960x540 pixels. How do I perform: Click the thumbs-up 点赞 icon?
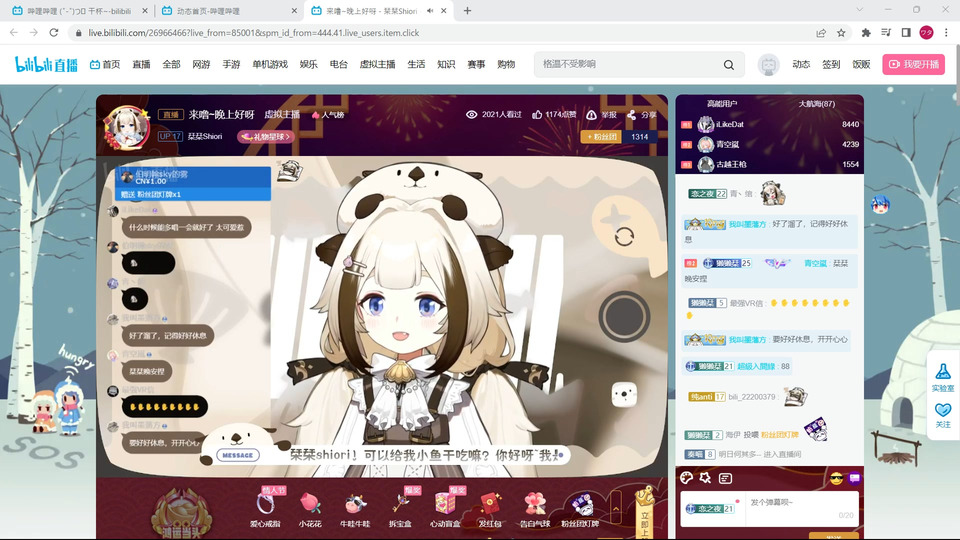(537, 114)
